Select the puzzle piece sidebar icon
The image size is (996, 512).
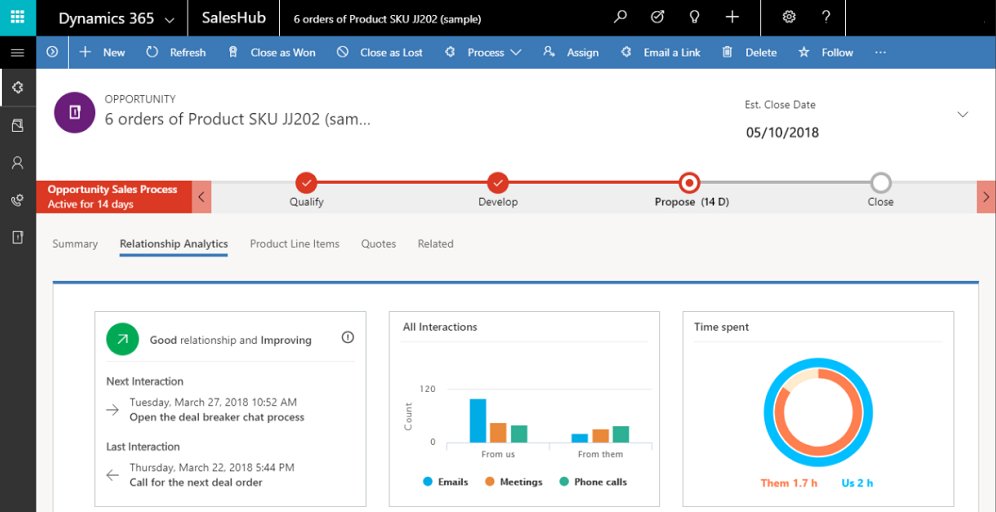tap(18, 88)
